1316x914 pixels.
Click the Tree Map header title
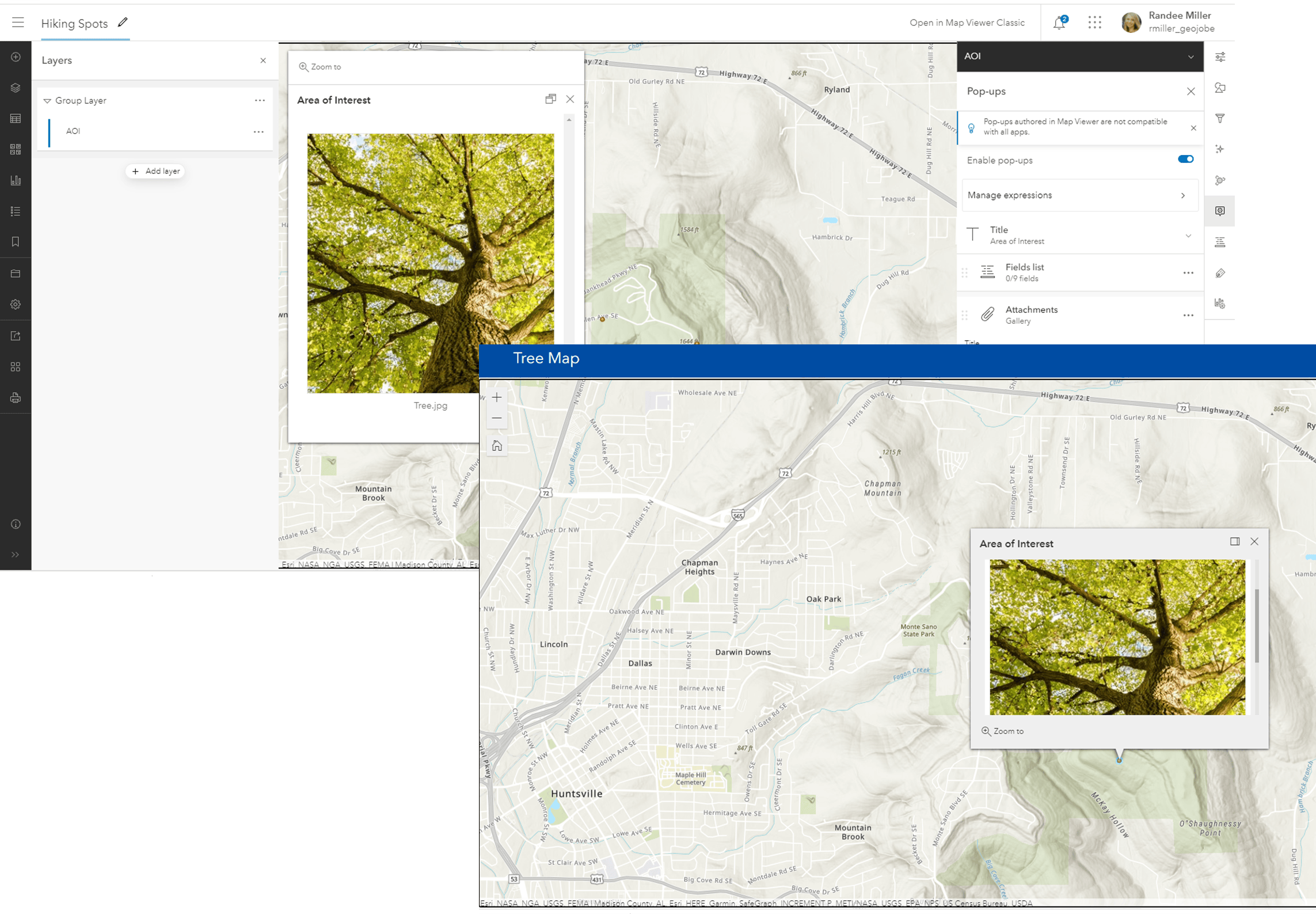546,358
